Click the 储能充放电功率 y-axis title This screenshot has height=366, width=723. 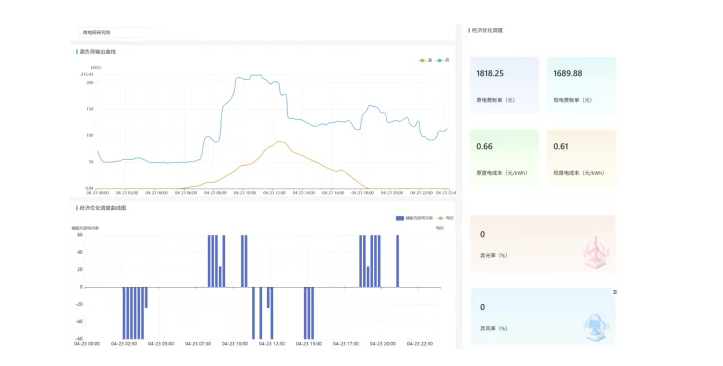(x=85, y=228)
